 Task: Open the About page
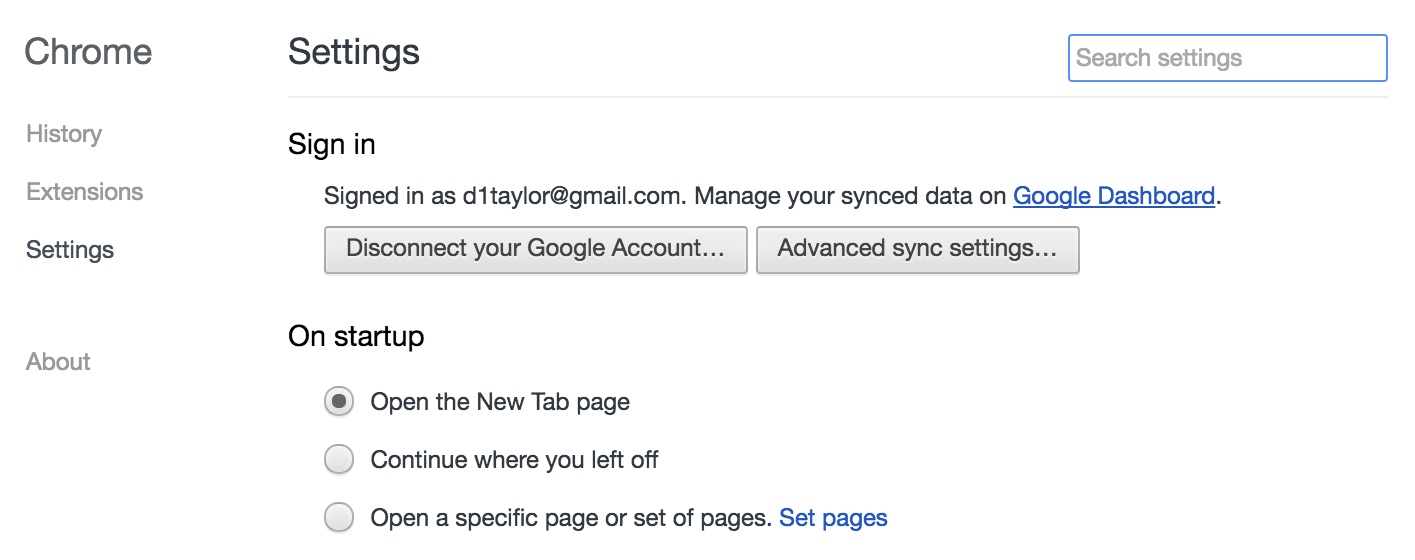[58, 362]
